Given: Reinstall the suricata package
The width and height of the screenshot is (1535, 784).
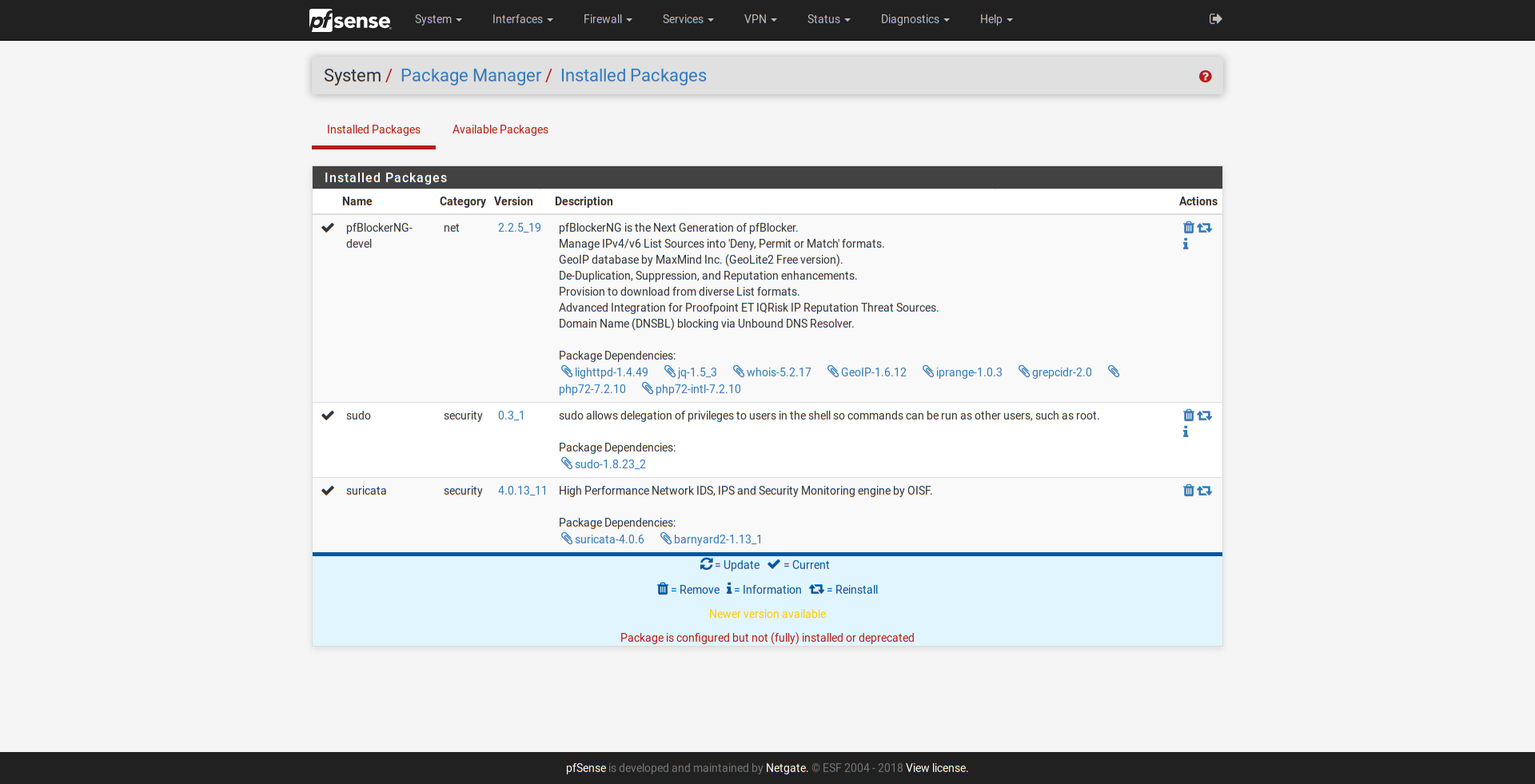Looking at the screenshot, I should [x=1205, y=491].
